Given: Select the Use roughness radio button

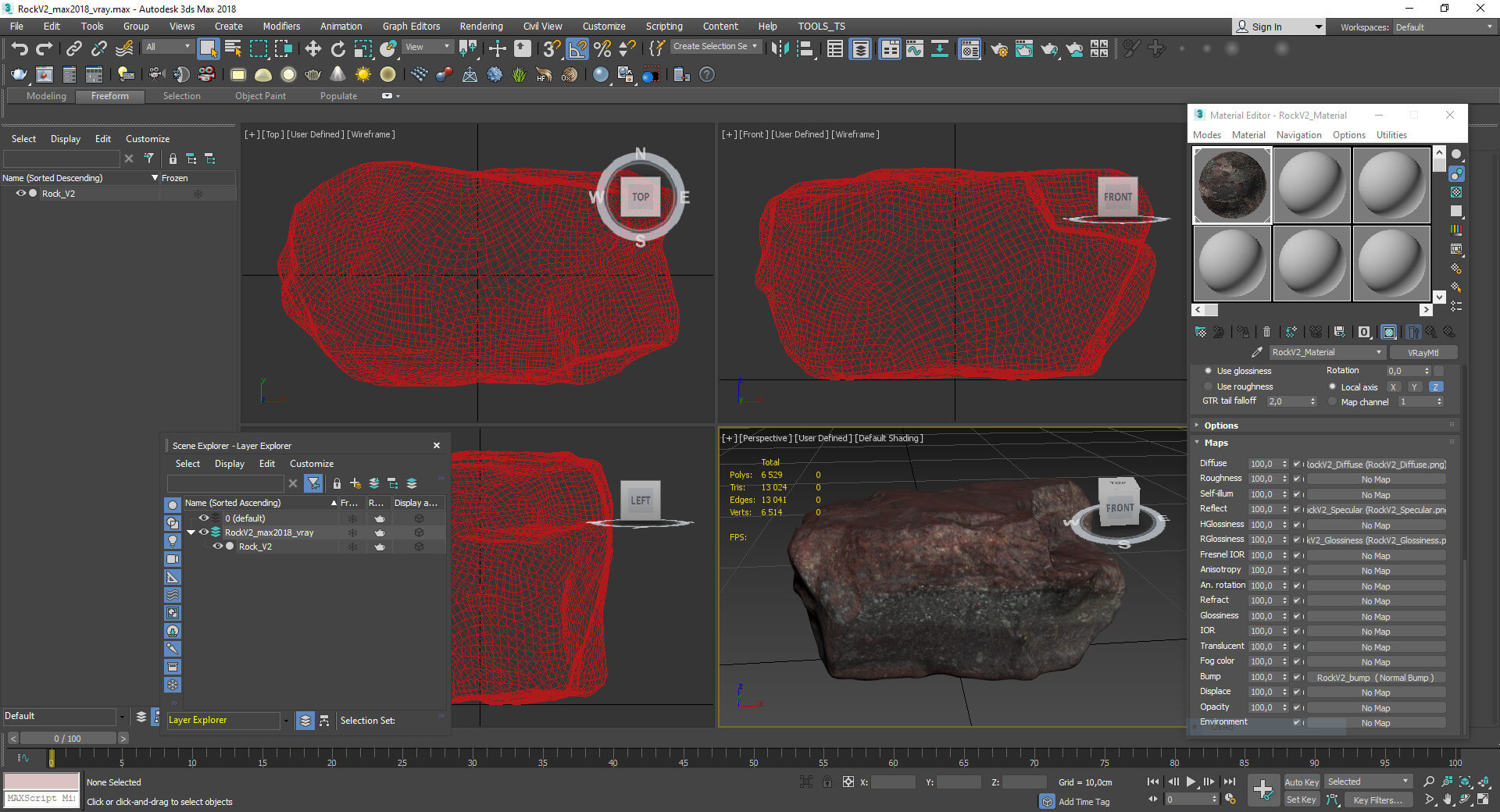Looking at the screenshot, I should [1209, 386].
